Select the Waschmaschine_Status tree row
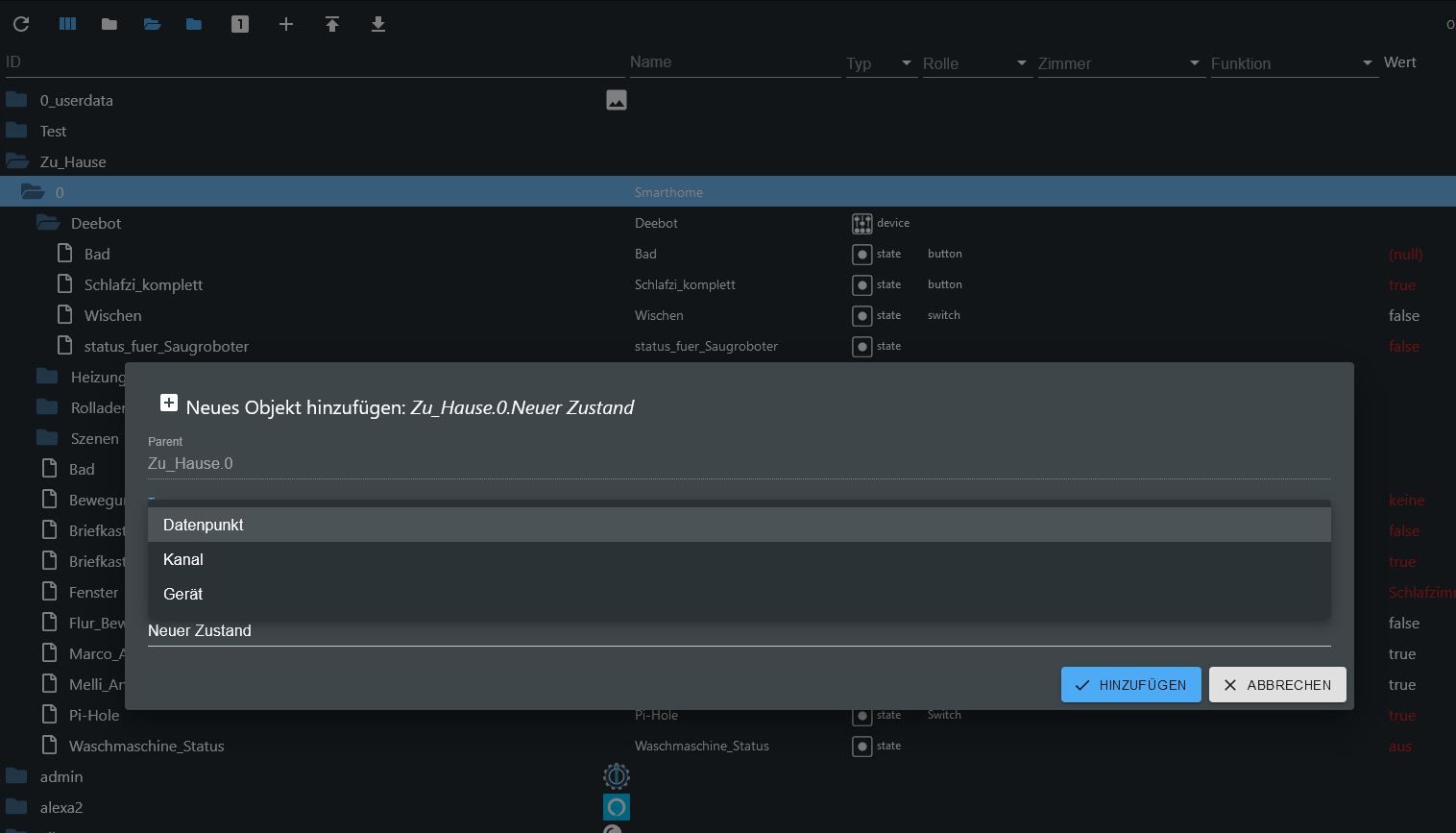Screen dimensions: 1456x833 (x=728, y=746)
